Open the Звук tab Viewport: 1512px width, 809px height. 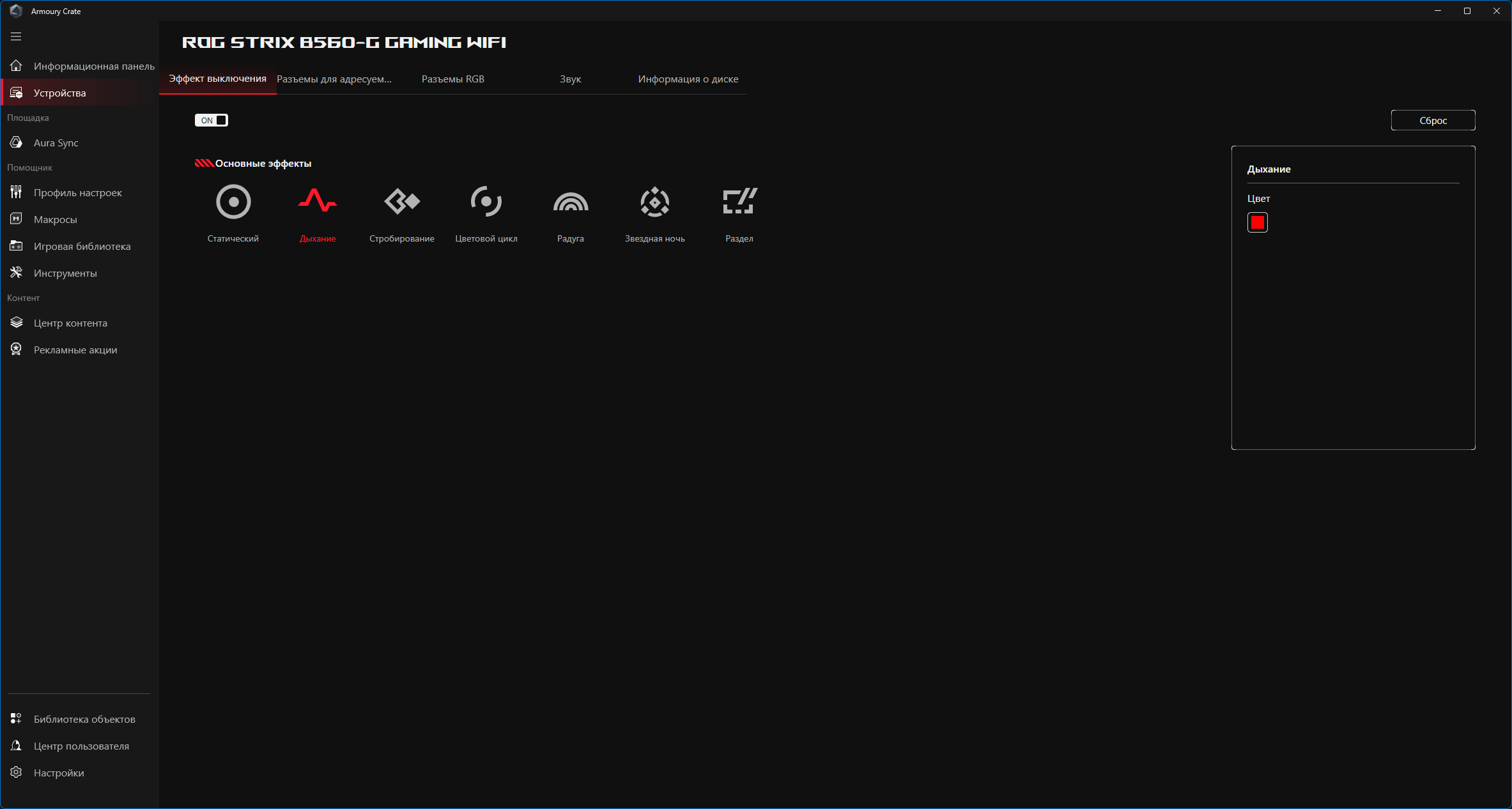(571, 79)
